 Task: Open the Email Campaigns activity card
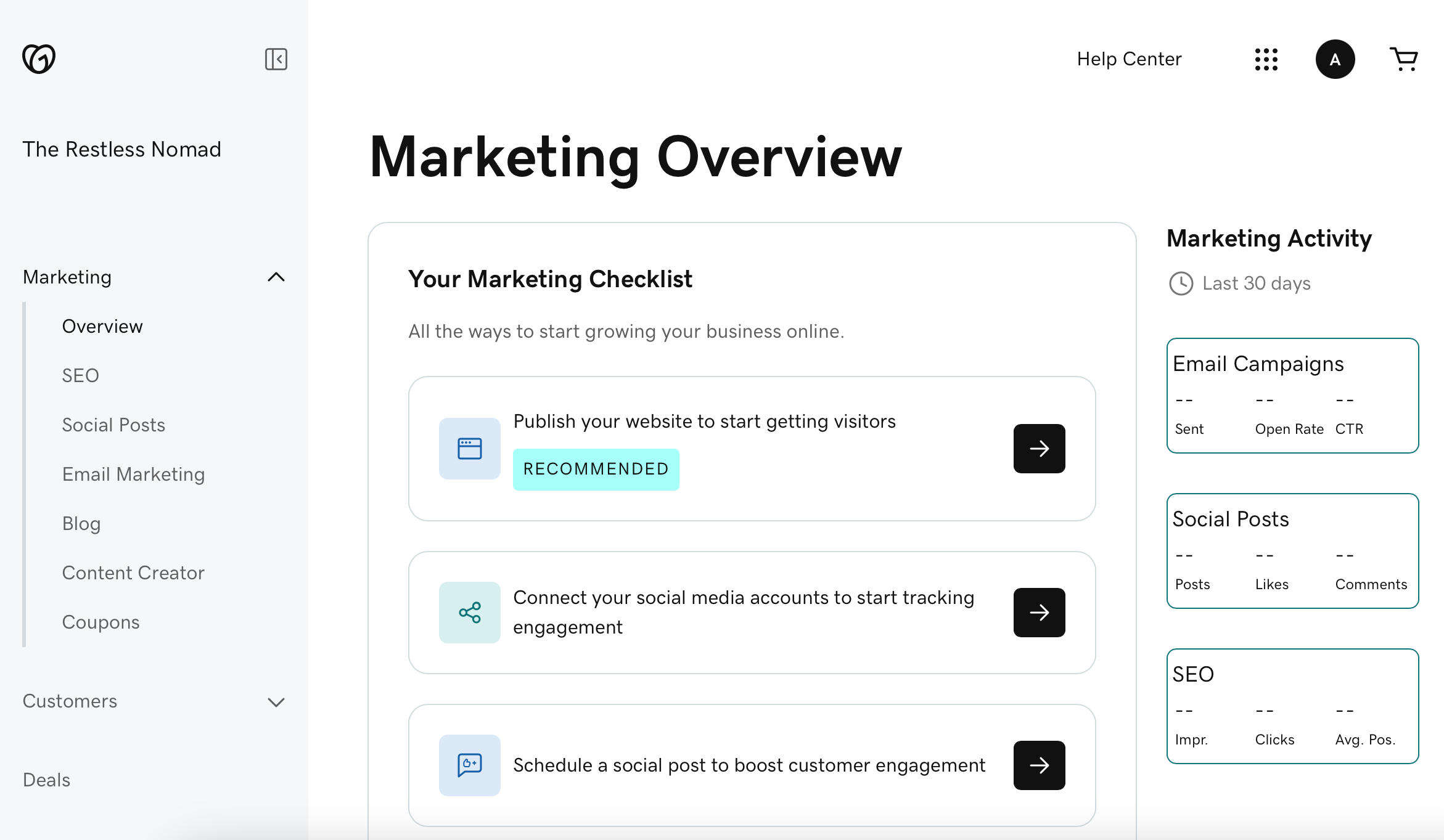click(1292, 396)
